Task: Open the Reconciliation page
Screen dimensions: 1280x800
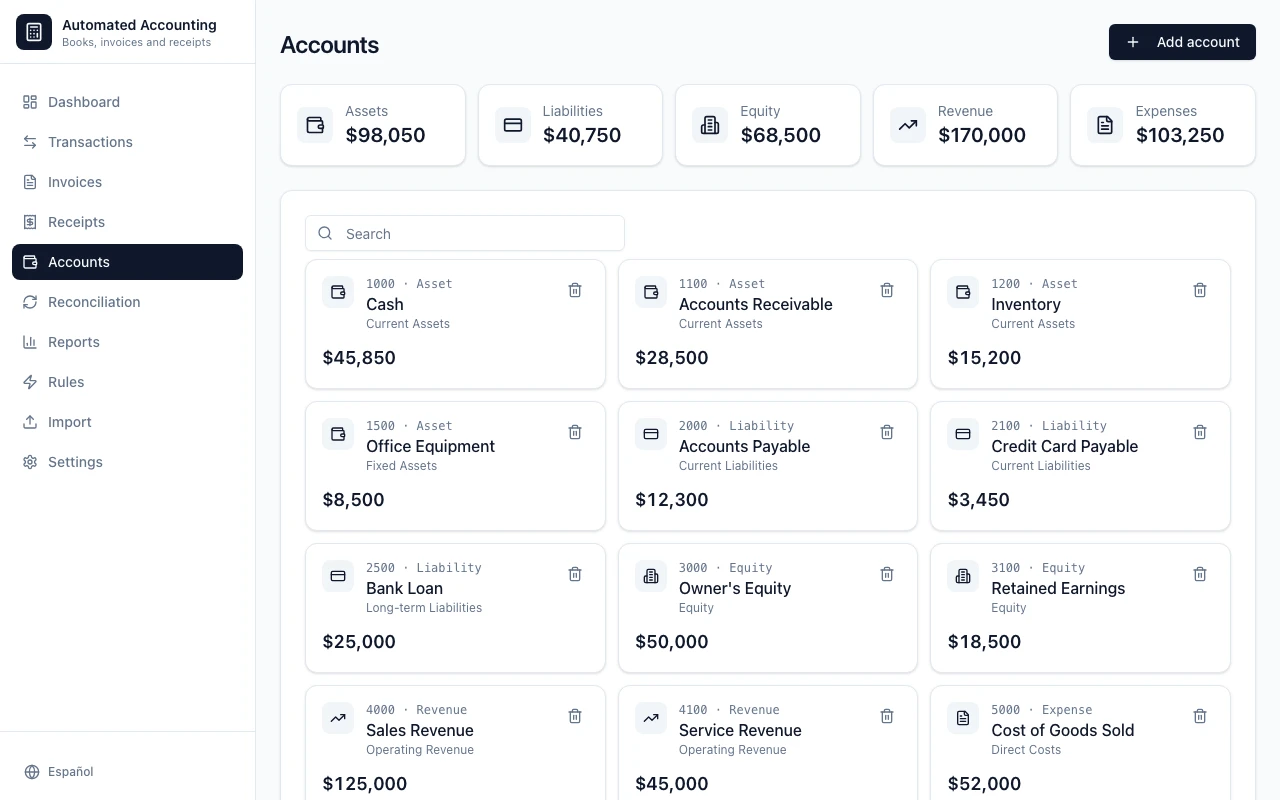Action: click(x=127, y=302)
